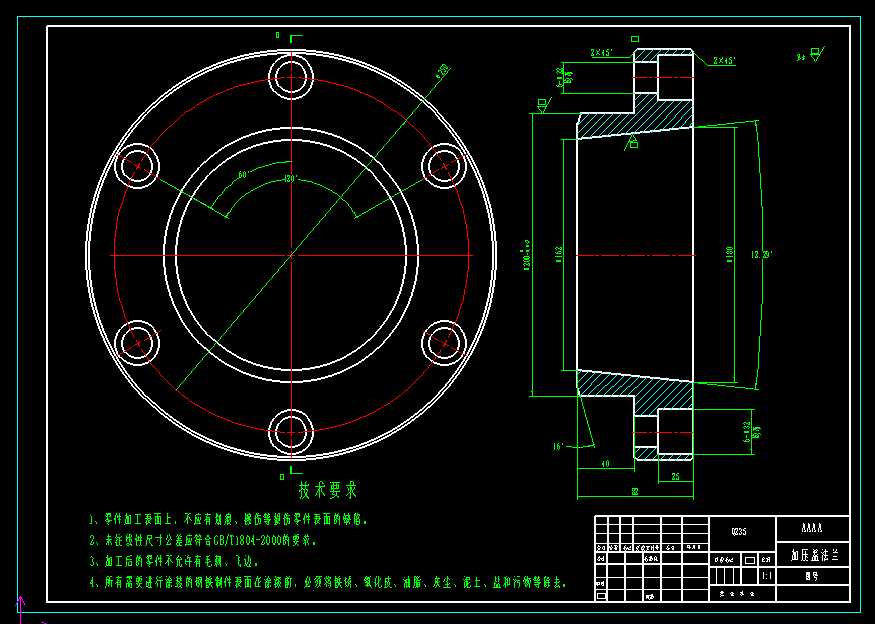The width and height of the screenshot is (875, 624).
Task: Click the 25 length dimension in section view
Action: (675, 477)
